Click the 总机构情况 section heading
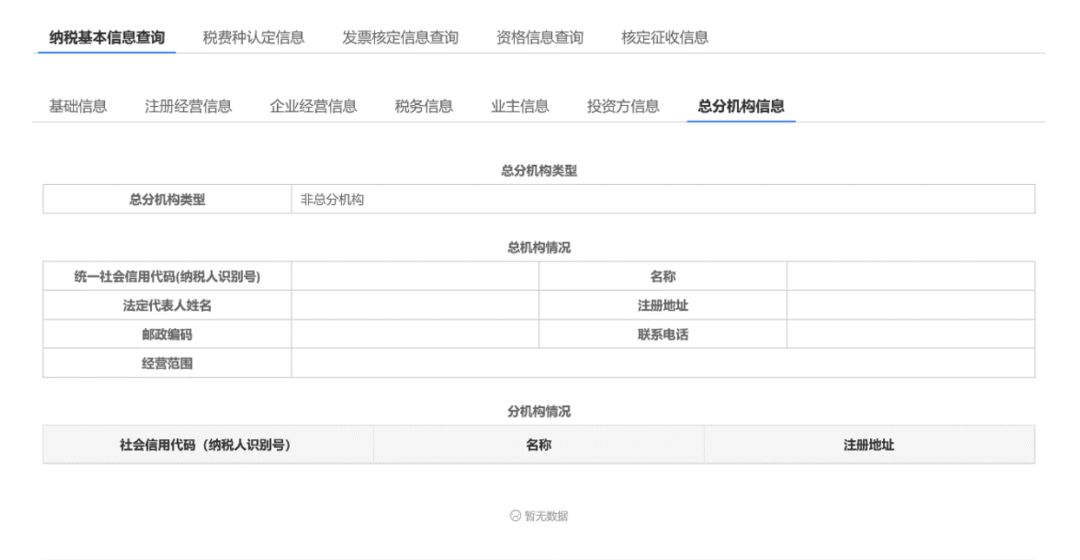 tap(539, 247)
